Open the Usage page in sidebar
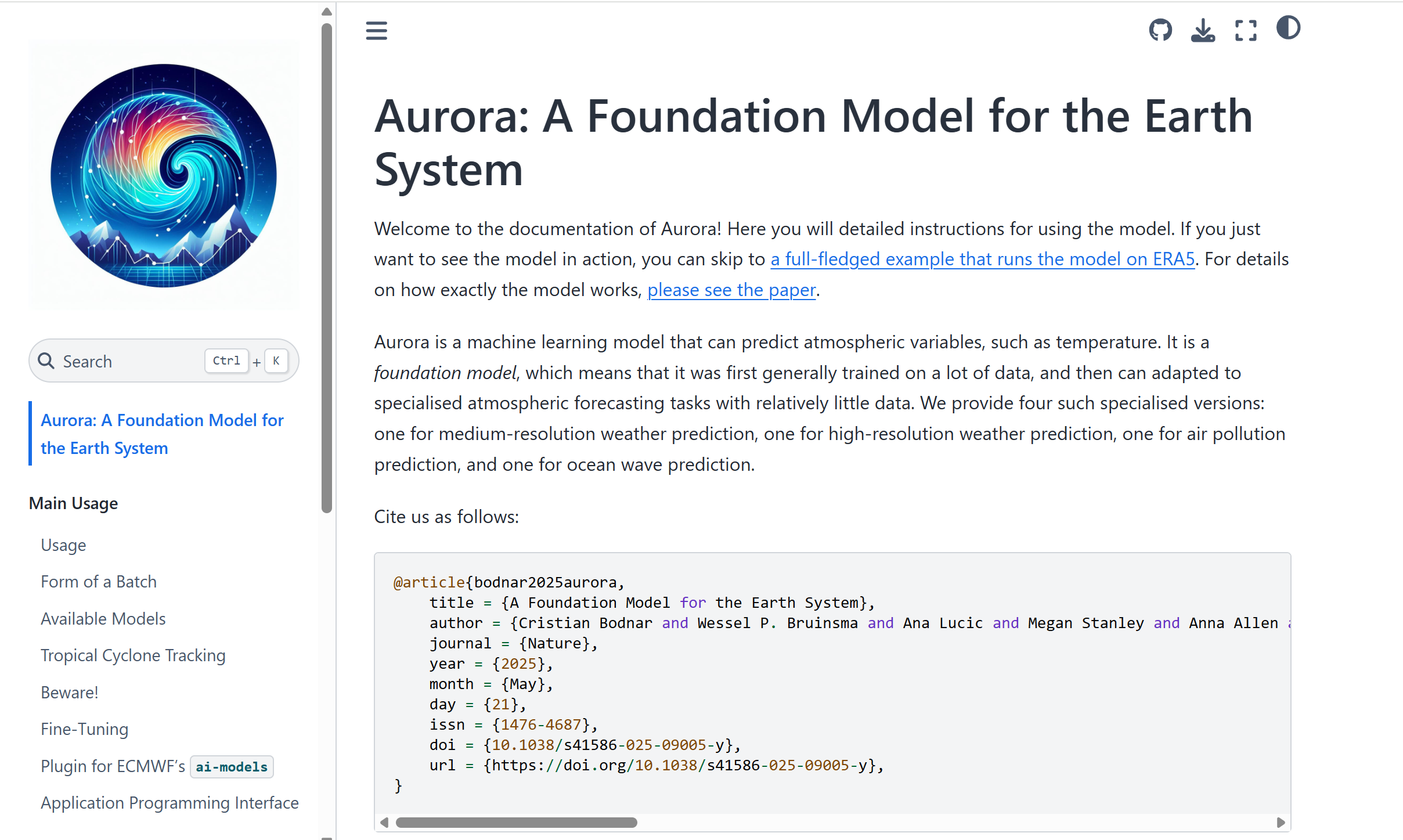 pos(63,545)
